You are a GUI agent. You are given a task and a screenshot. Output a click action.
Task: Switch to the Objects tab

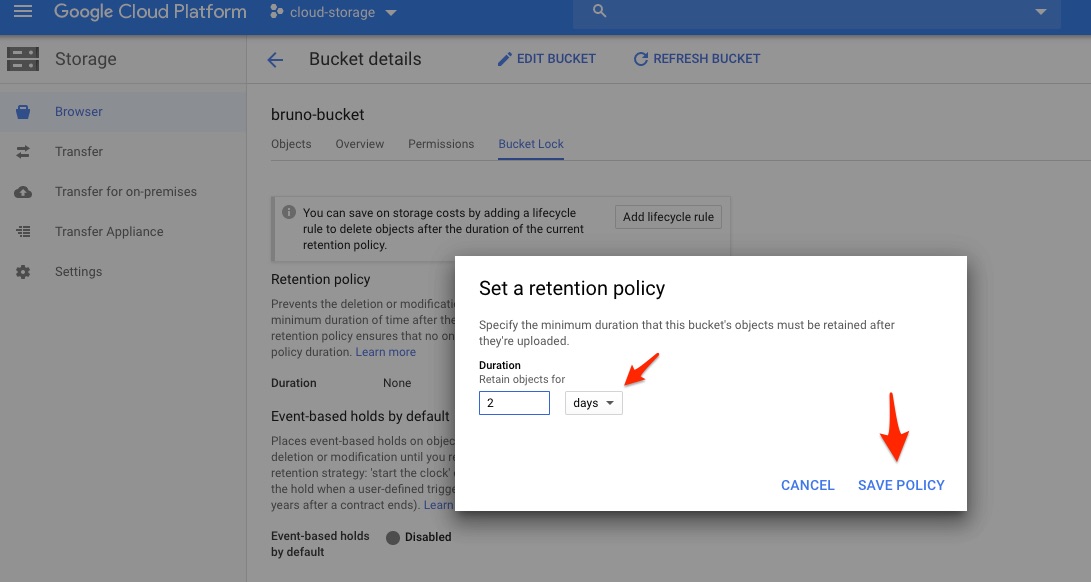[291, 144]
